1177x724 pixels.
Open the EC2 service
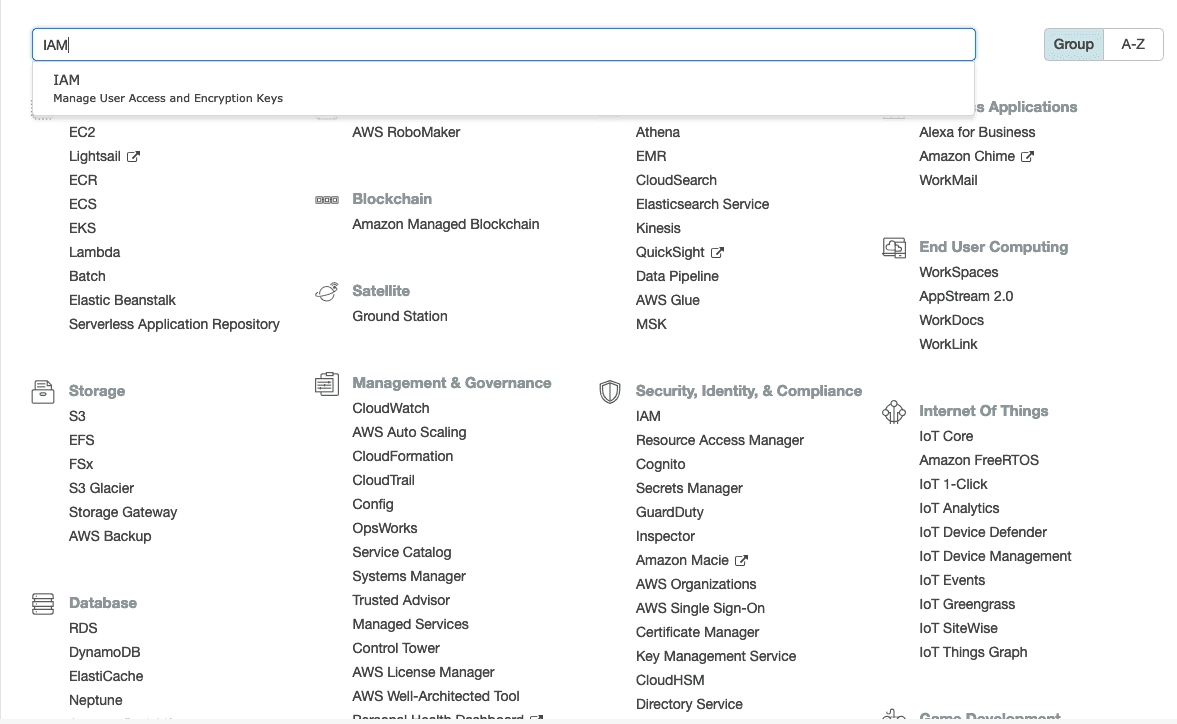(82, 132)
